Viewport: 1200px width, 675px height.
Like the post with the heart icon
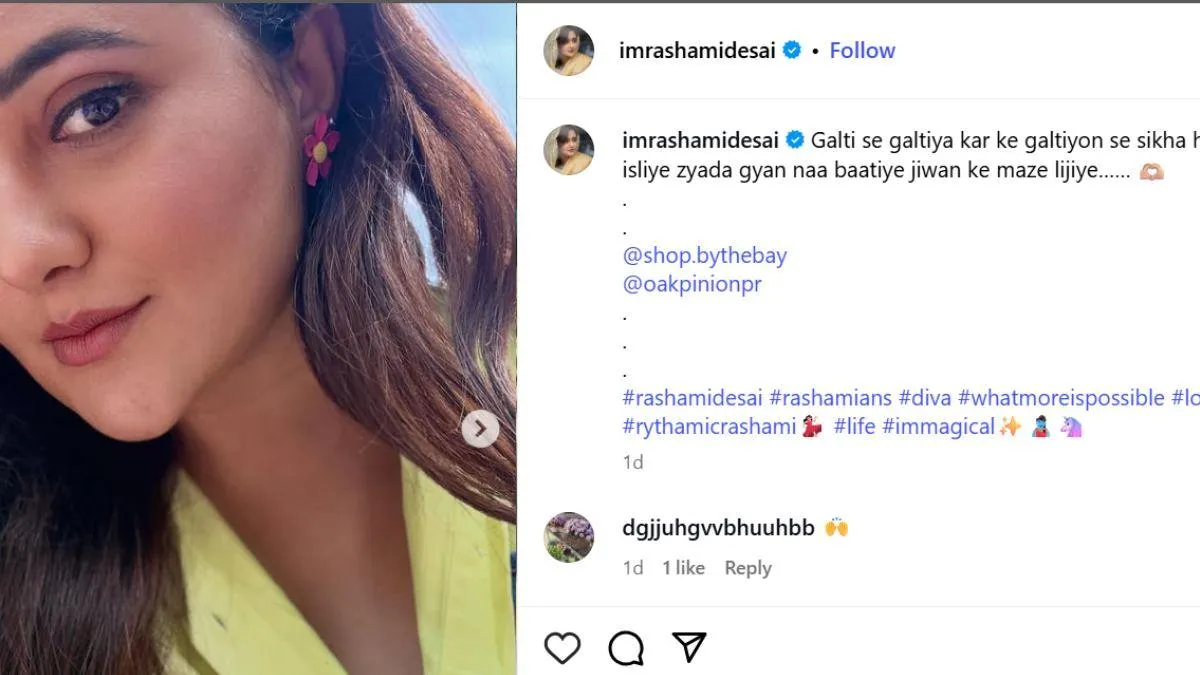tap(562, 648)
